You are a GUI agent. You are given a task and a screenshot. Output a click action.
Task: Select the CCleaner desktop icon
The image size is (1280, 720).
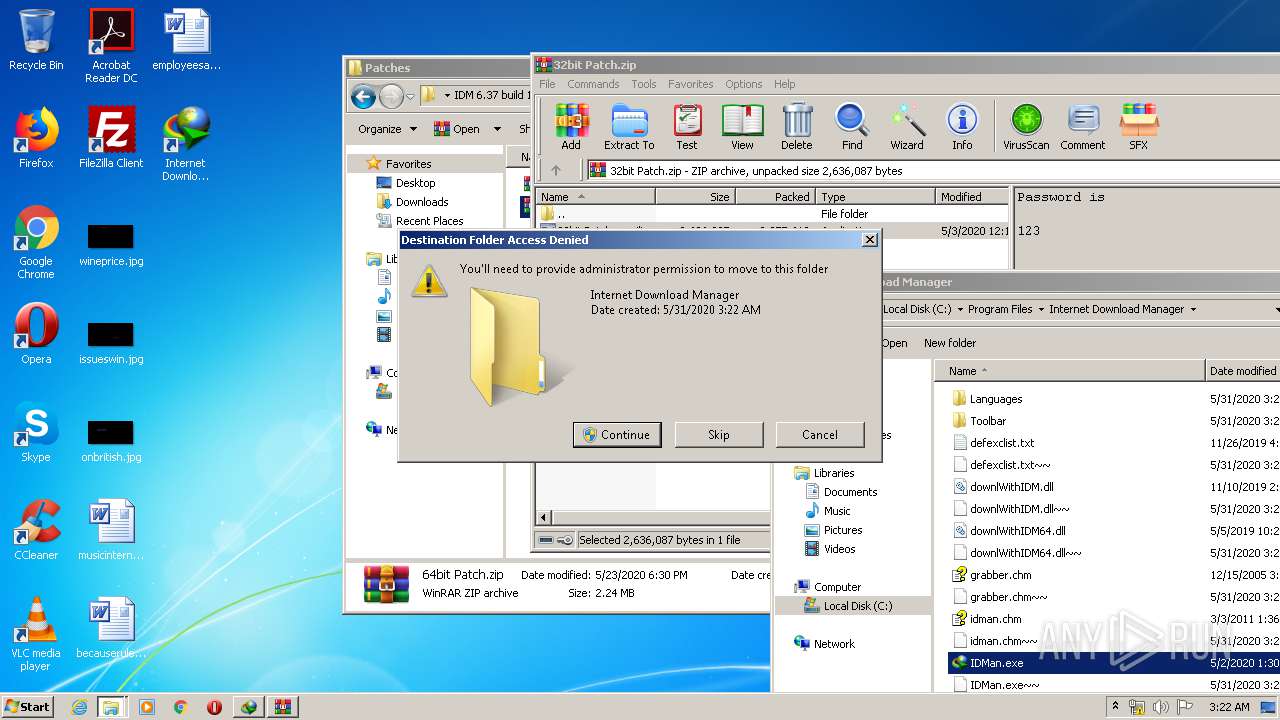coord(36,530)
